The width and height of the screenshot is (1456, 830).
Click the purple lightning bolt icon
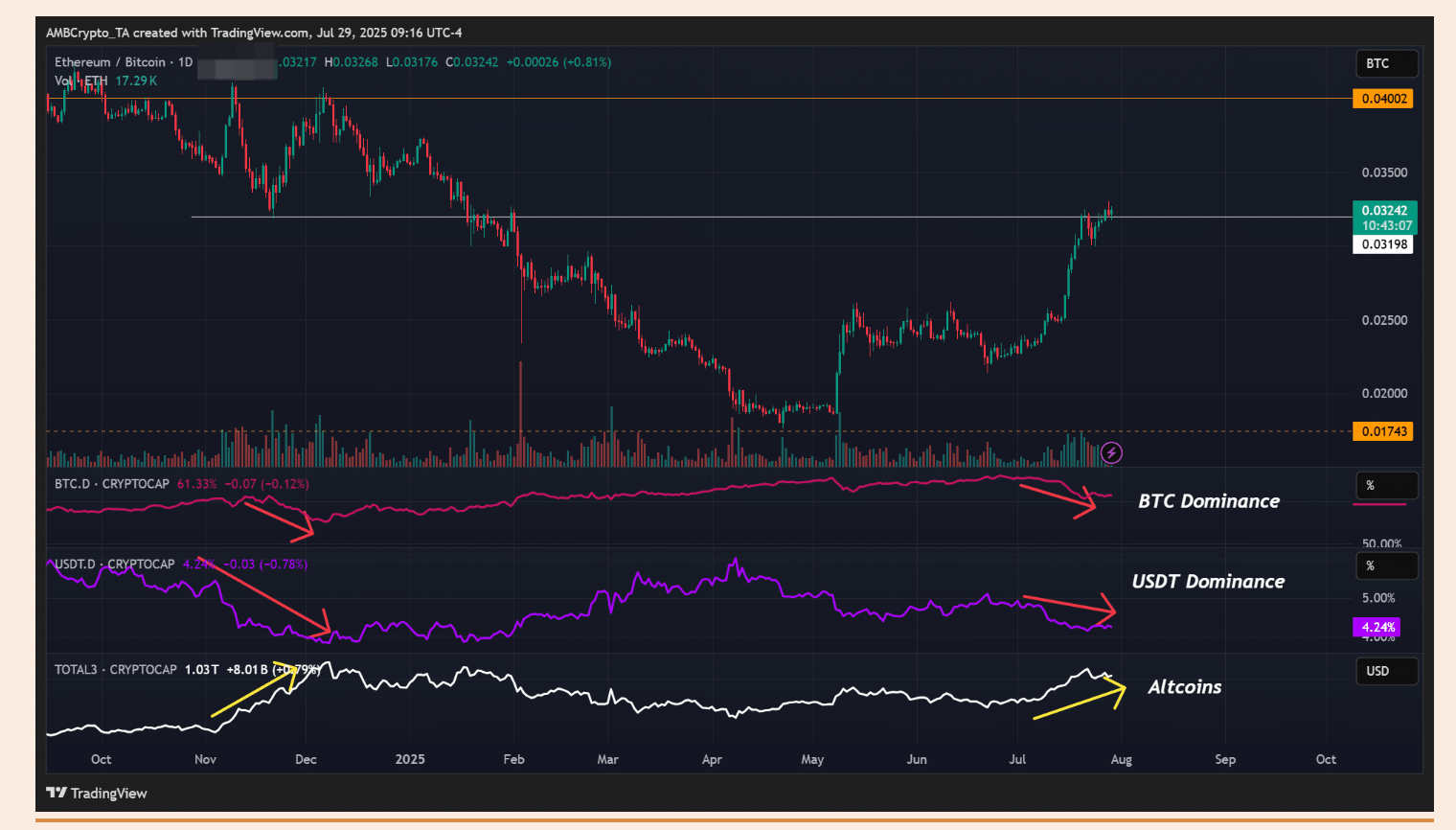pyautogui.click(x=1111, y=452)
